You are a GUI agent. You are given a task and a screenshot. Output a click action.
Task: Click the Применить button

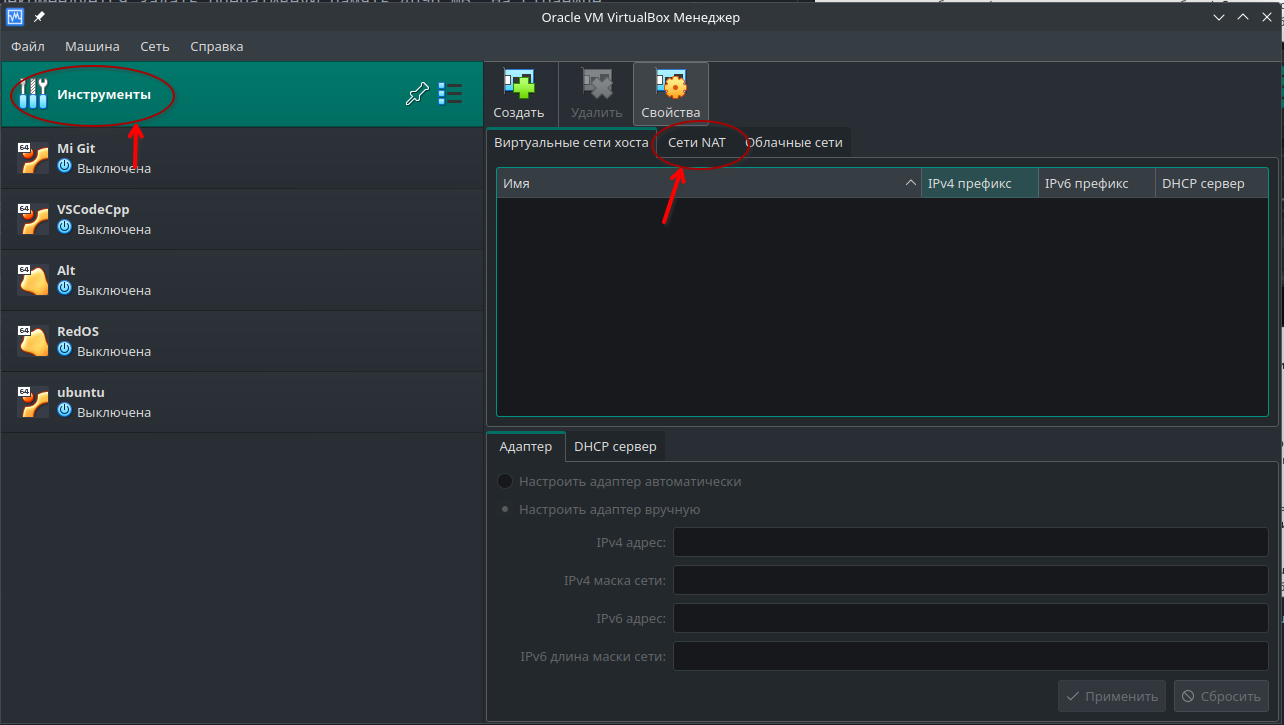pyautogui.click(x=1112, y=696)
